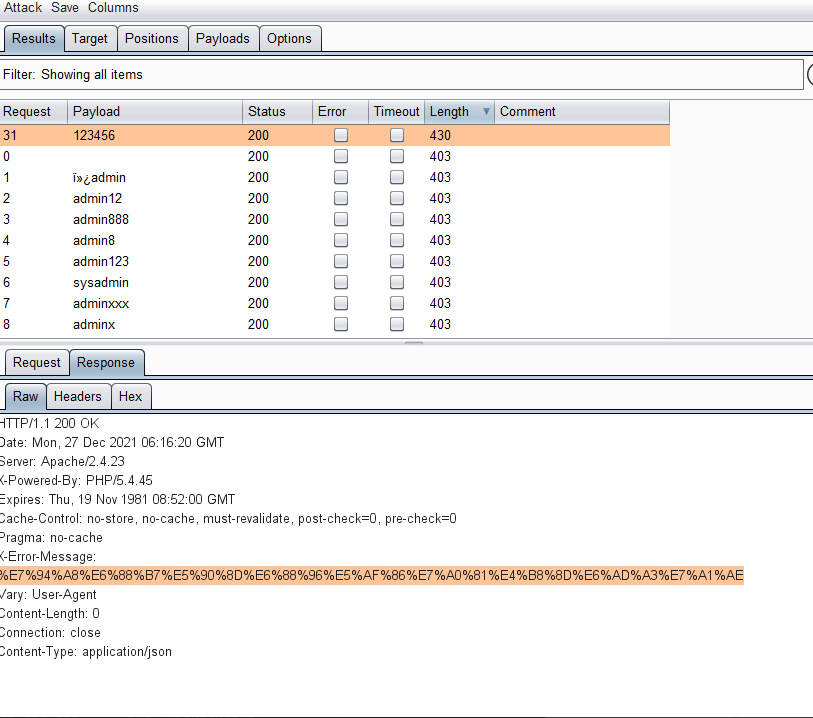Select the ï»¿admin payload row
813x718 pixels.
point(335,177)
